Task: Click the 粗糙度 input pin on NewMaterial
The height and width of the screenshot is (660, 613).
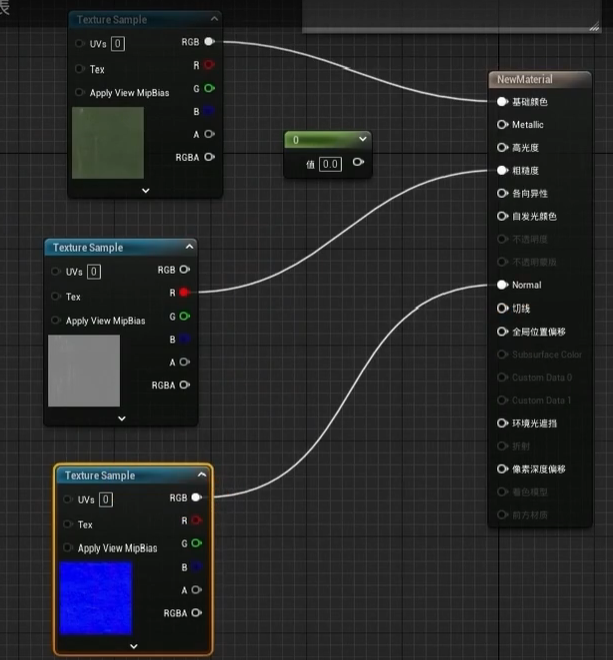Action: tap(502, 170)
